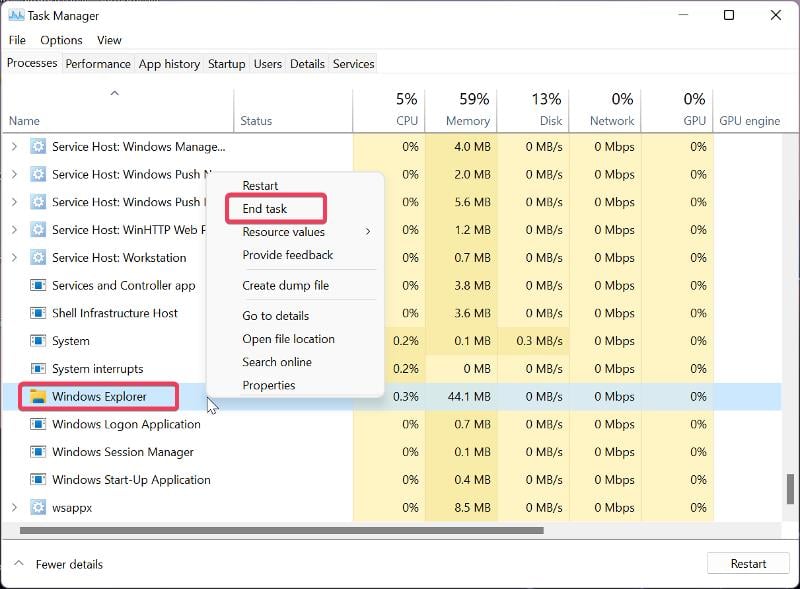Click the Windows Logon Application icon
The width and height of the screenshot is (800, 589).
(38, 424)
